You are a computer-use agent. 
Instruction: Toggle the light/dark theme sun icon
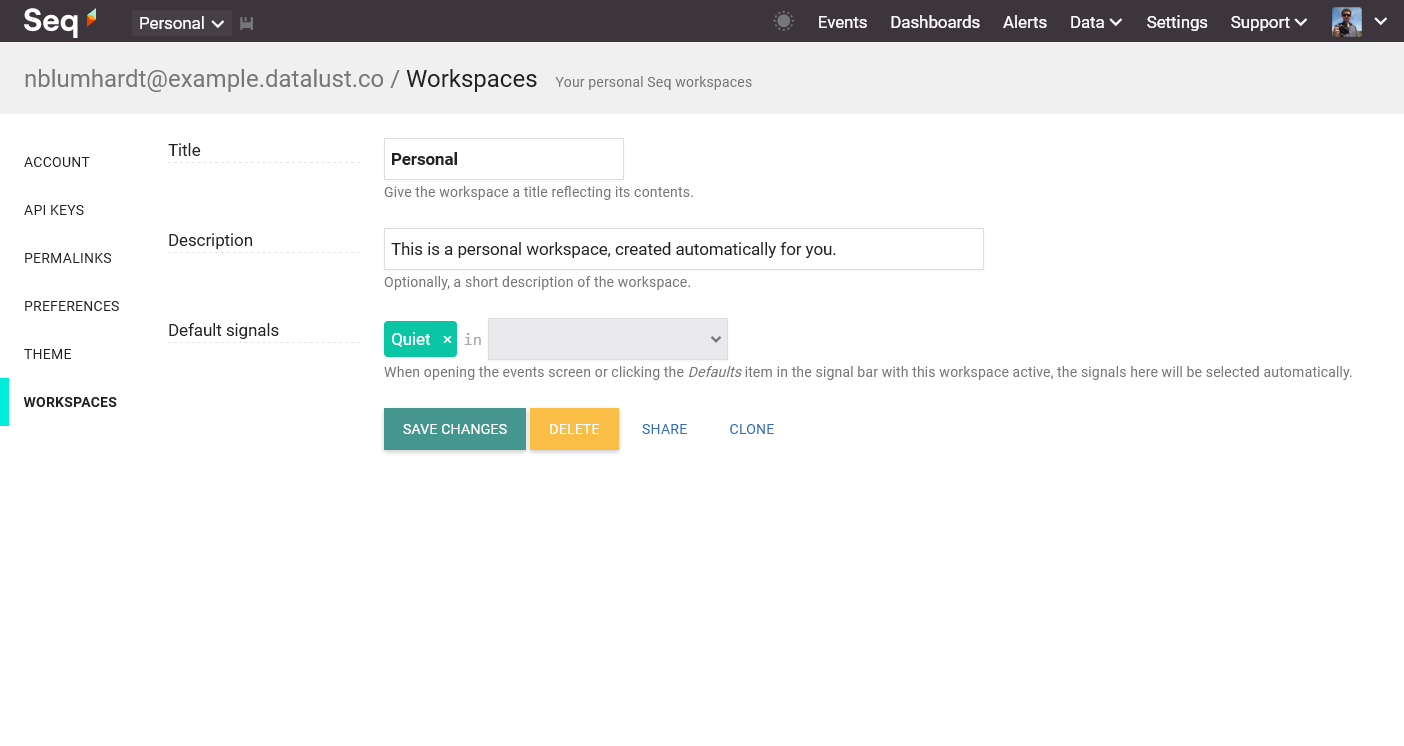(784, 21)
